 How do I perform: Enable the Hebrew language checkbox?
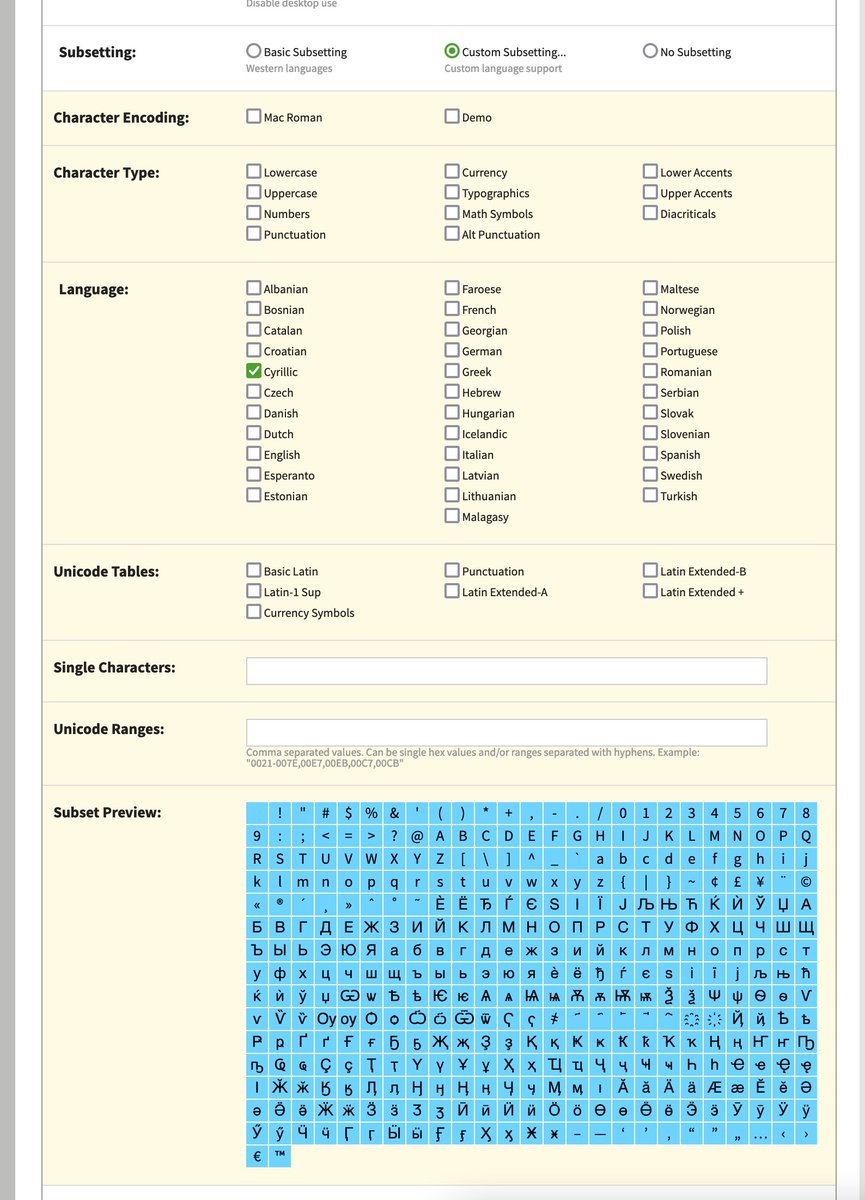click(x=452, y=392)
